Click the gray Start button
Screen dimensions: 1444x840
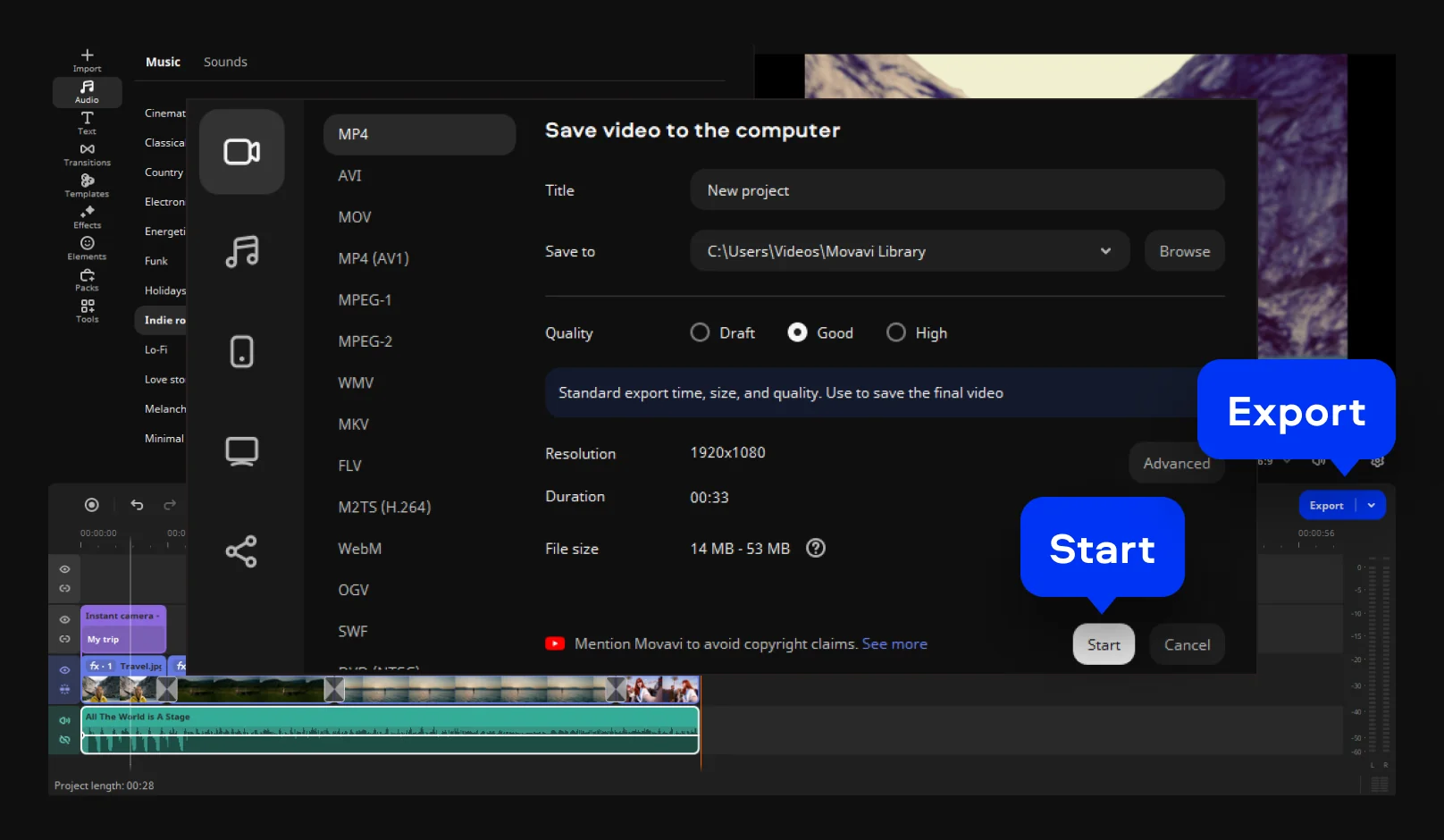1104,644
